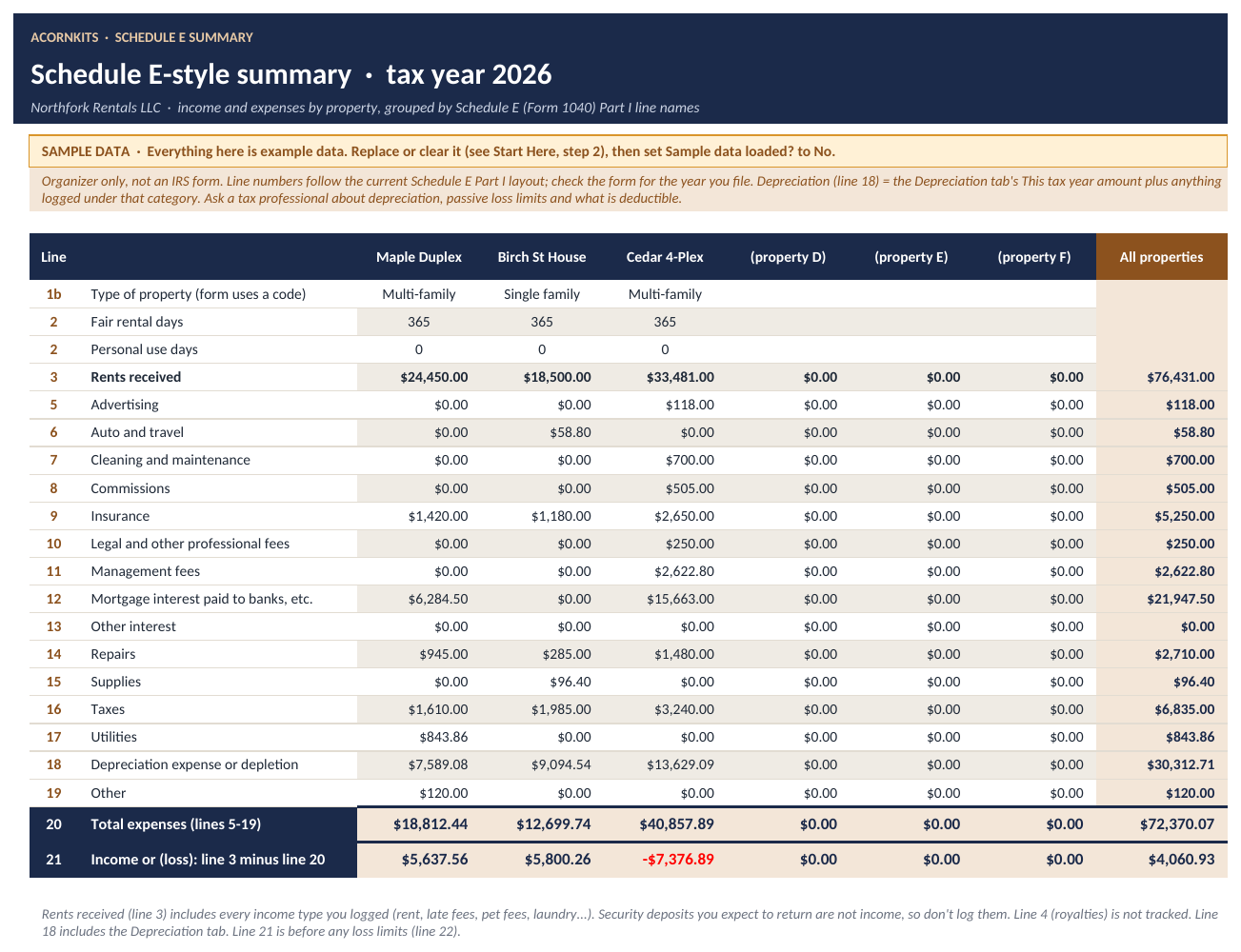This screenshot has height=952, width=1241.
Task: Select Cedar 4-Plex rents $33,481.00
Action: (x=665, y=377)
